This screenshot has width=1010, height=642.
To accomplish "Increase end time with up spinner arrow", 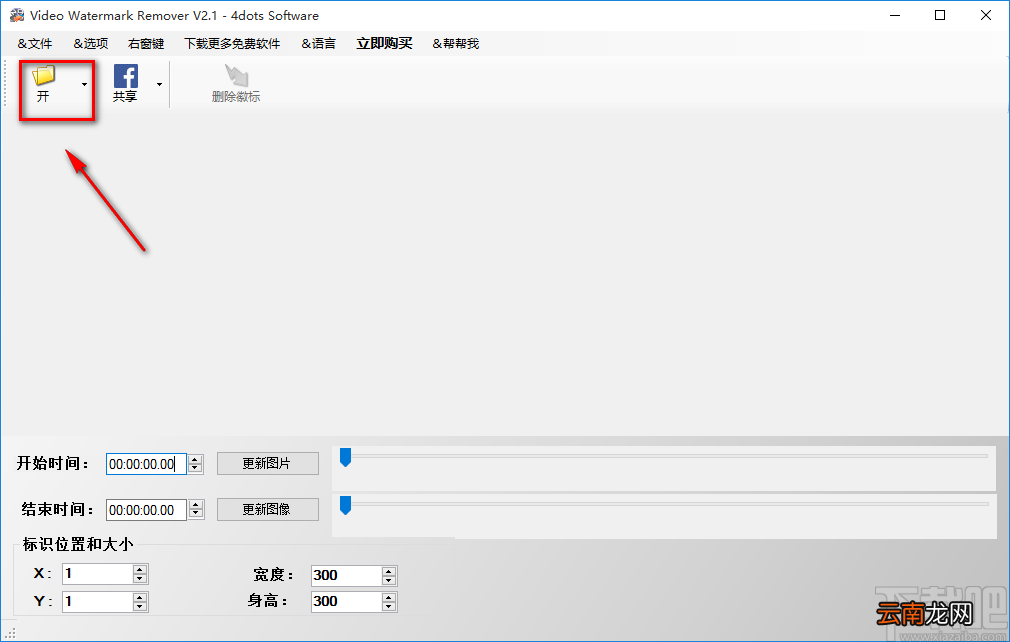I will tap(196, 505).
